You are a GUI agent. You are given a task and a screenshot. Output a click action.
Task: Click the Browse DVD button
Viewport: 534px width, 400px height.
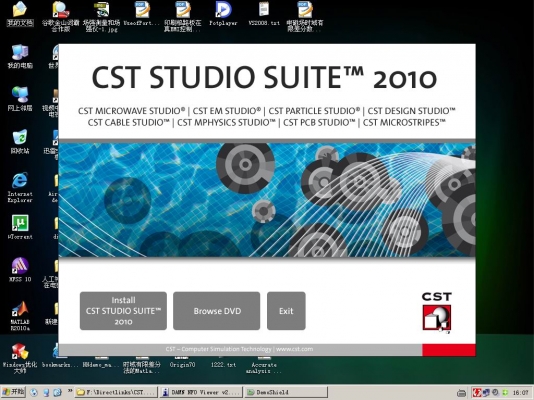217,311
